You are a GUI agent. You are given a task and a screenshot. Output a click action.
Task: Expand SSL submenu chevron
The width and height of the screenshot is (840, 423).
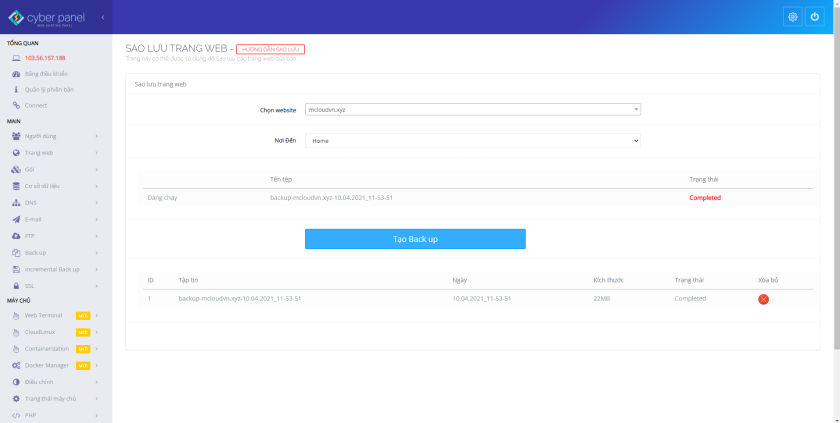pyautogui.click(x=96, y=286)
